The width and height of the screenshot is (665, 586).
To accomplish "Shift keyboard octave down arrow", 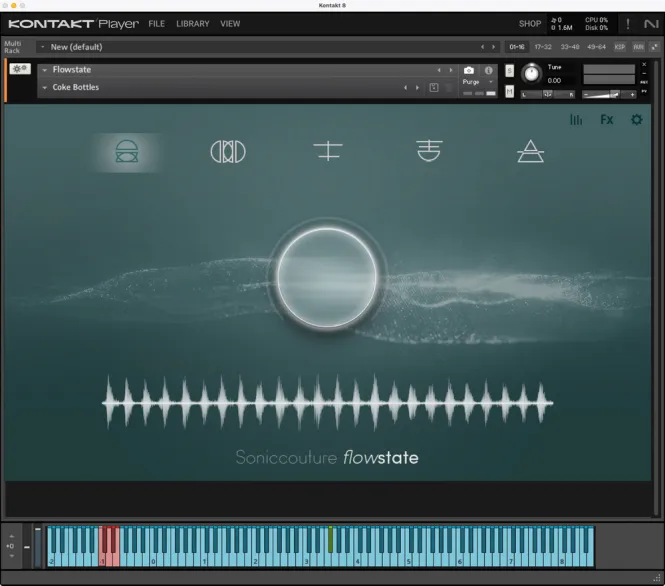I will (x=12, y=555).
